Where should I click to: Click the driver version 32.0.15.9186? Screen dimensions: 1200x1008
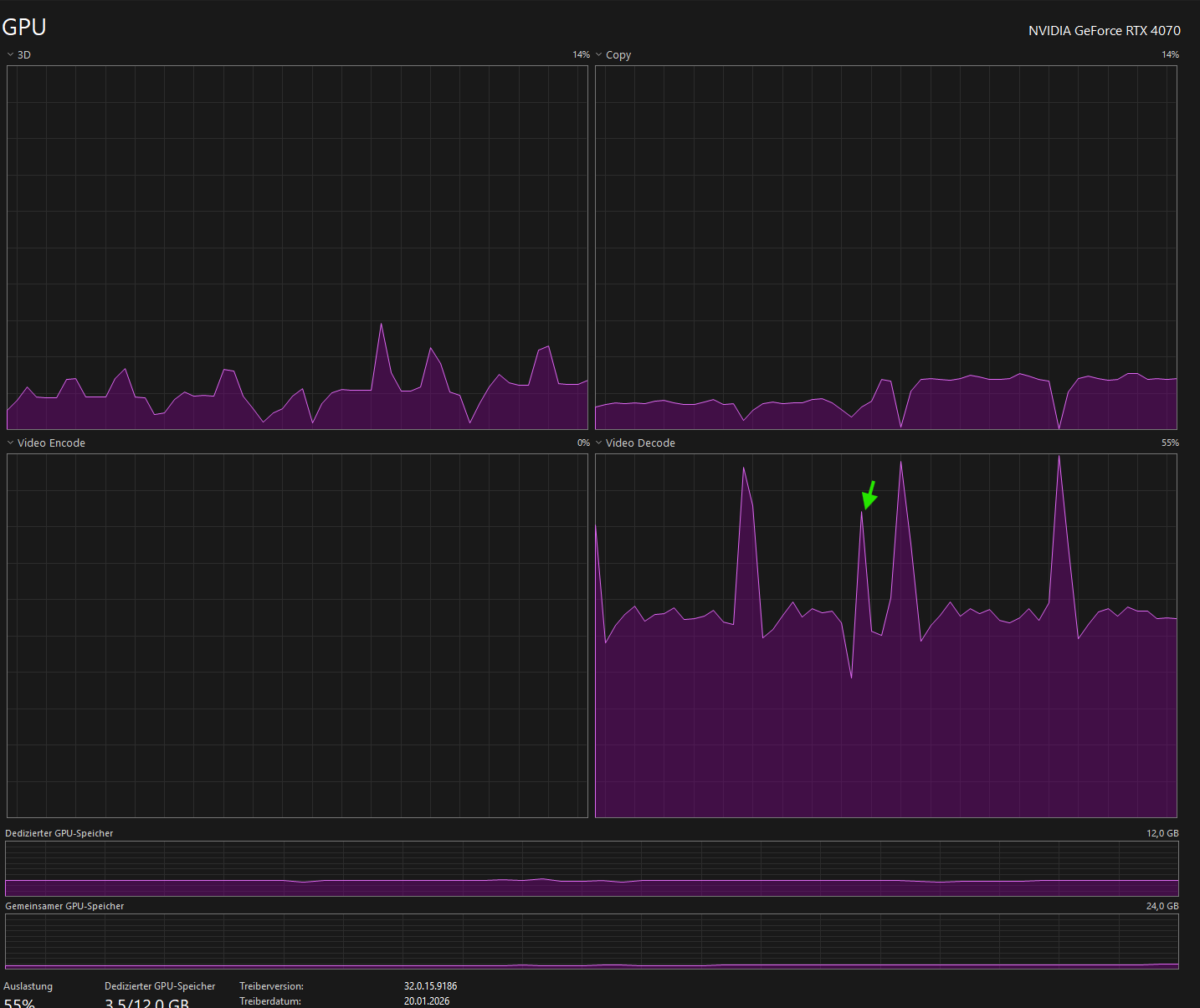(430, 986)
